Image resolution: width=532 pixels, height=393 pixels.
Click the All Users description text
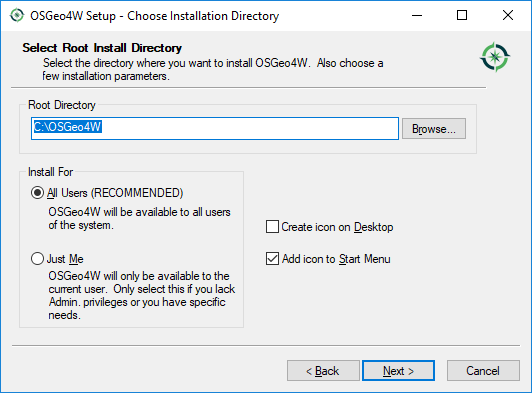click(x=139, y=219)
